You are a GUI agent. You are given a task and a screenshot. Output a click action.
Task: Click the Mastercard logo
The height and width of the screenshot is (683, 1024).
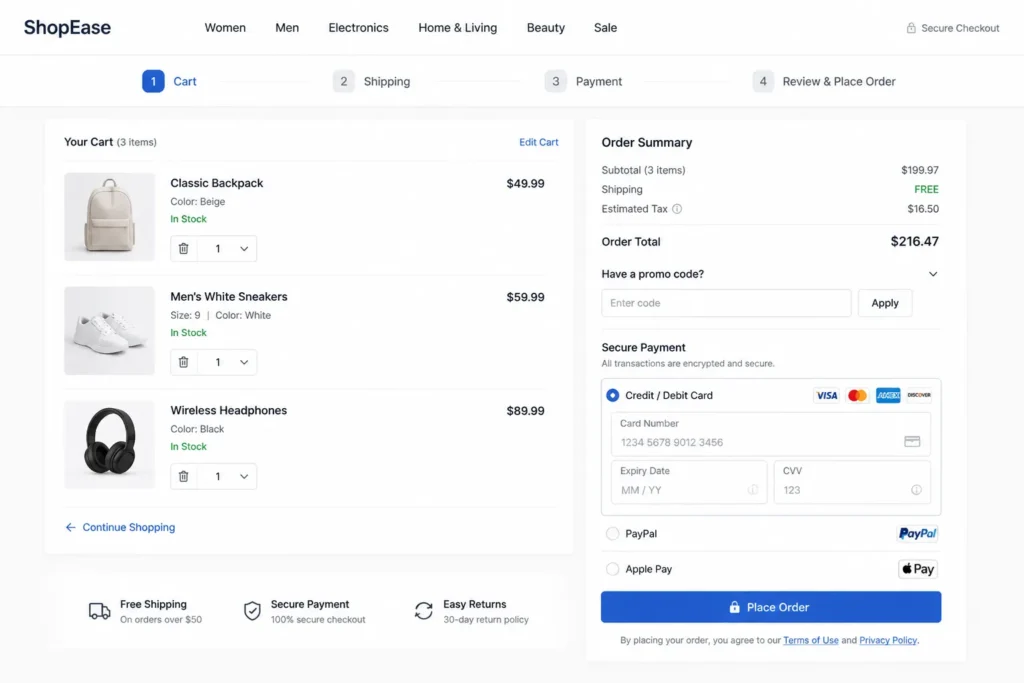click(x=857, y=396)
